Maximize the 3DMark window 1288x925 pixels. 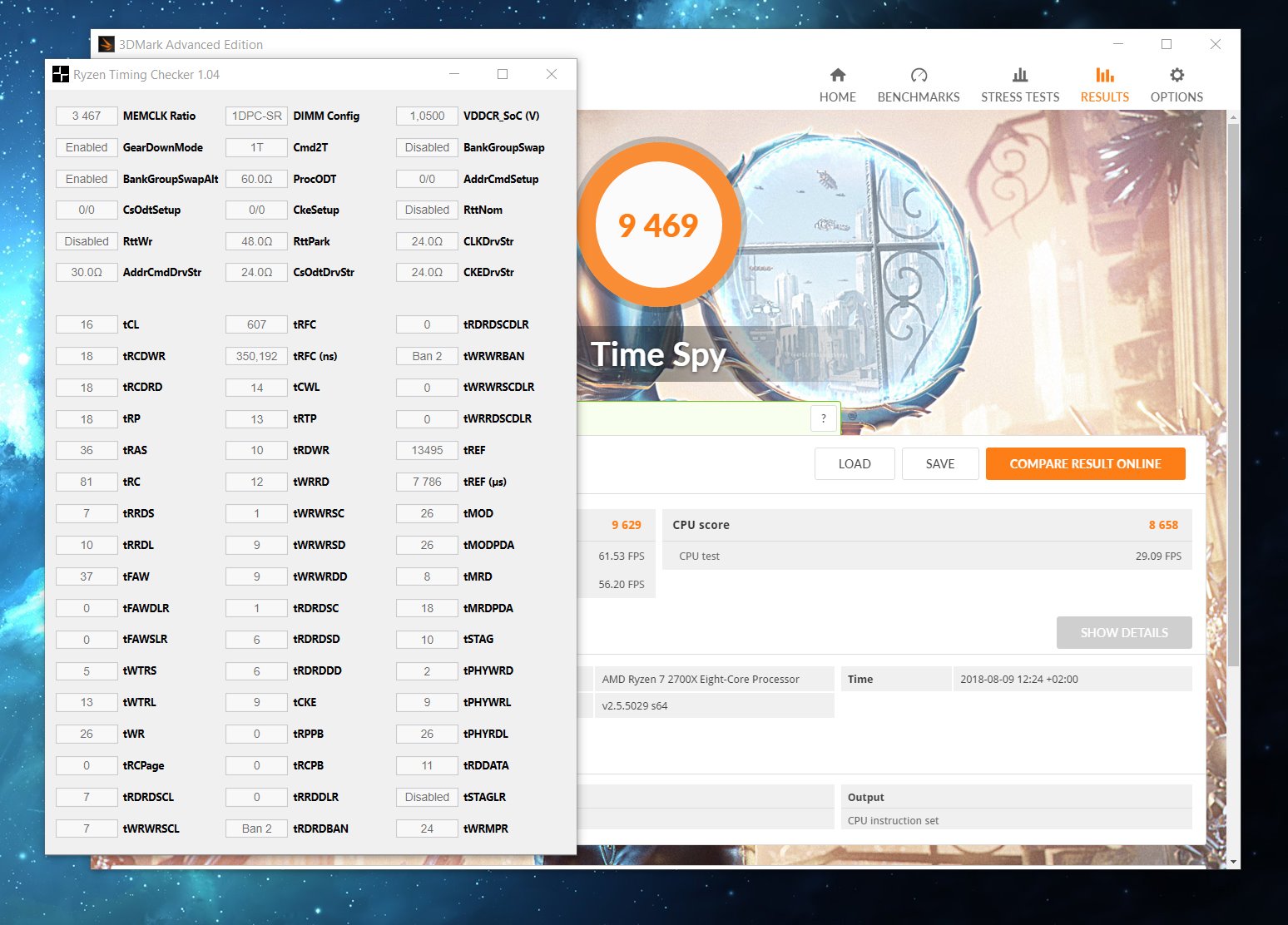[x=1167, y=44]
